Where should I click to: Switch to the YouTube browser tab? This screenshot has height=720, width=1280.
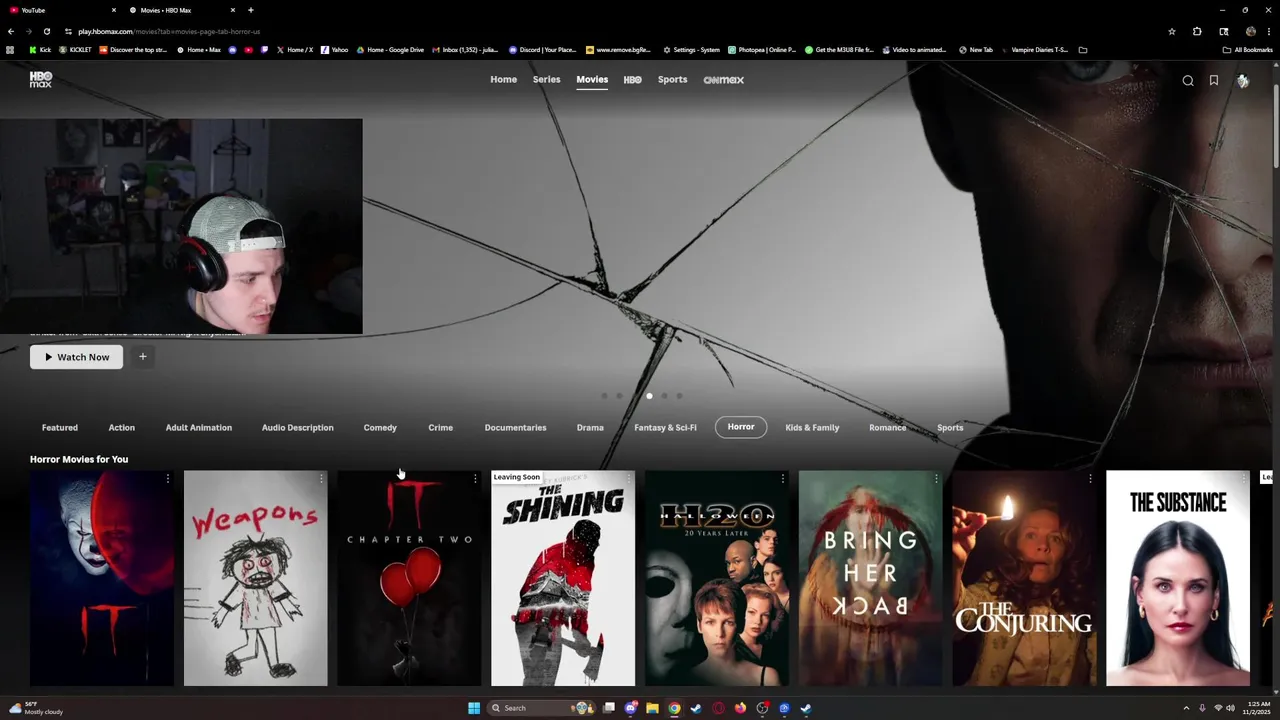60,10
